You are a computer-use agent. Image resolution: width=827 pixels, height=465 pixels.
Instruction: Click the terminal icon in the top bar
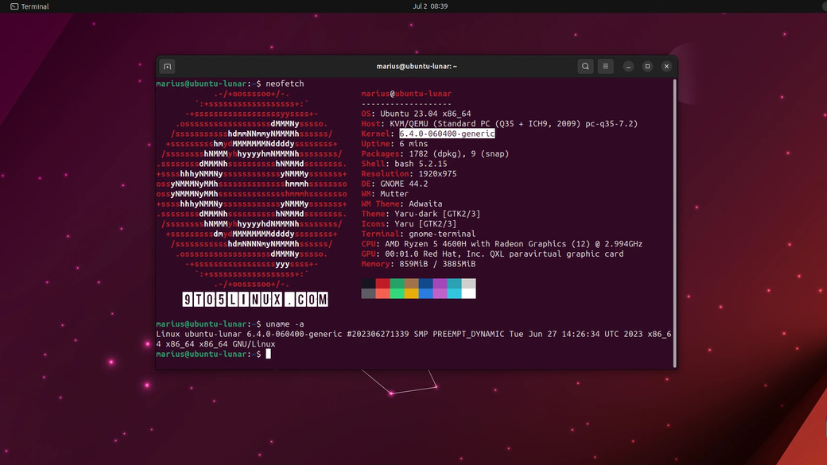[13, 6]
